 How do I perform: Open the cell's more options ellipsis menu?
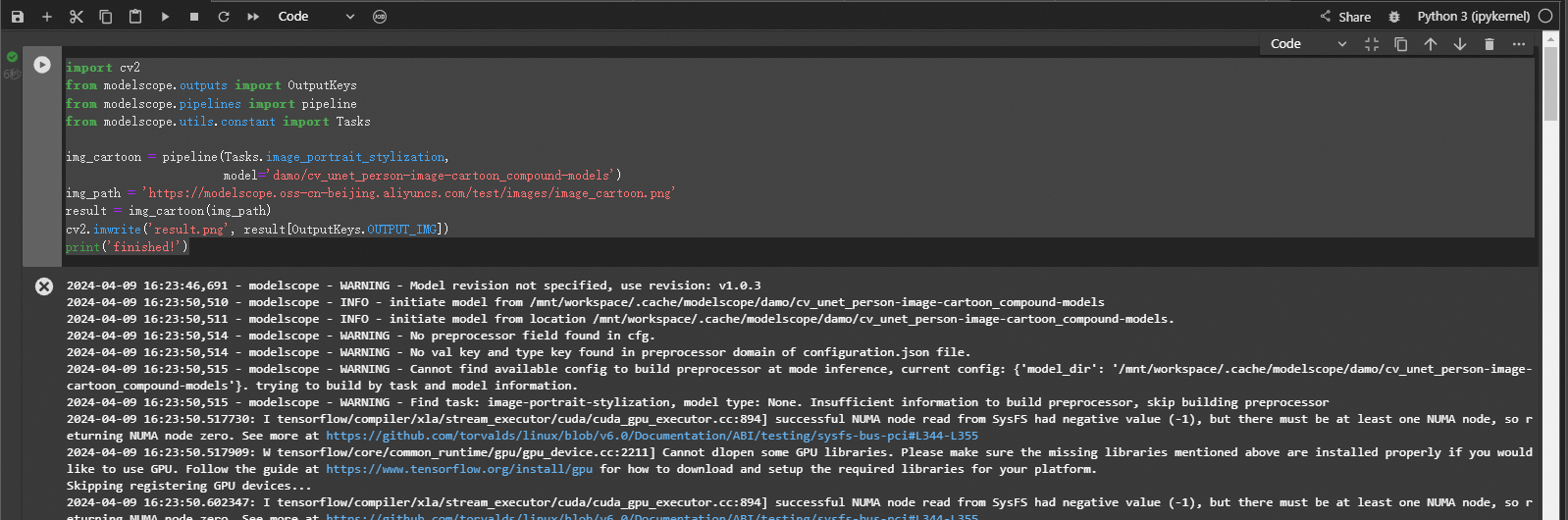(1519, 44)
